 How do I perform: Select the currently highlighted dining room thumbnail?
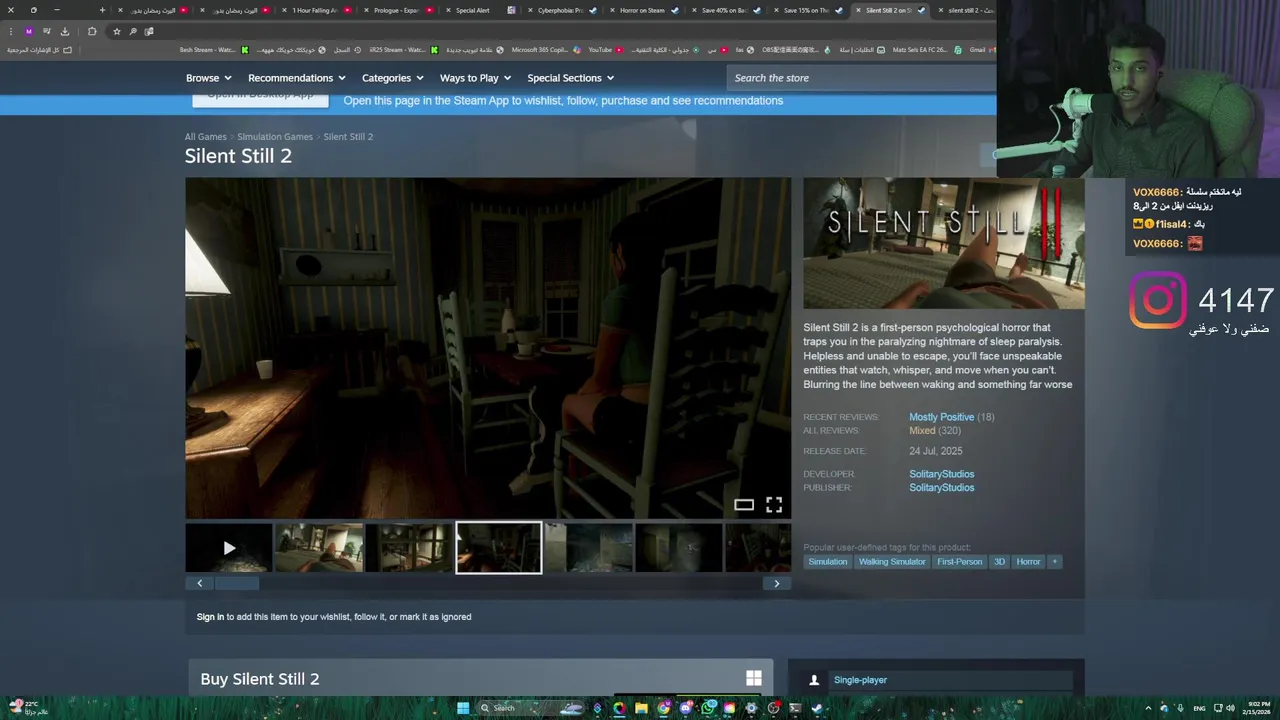[498, 548]
